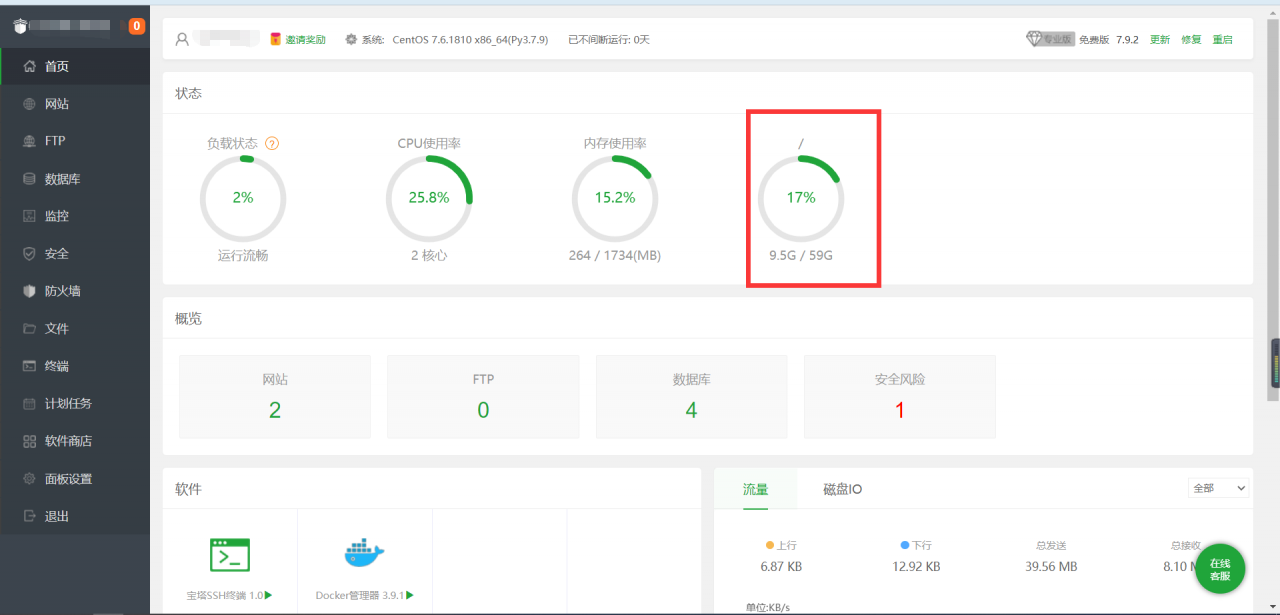Viewport: 1280px width, 615px height.
Task: Click the 重启 restart link
Action: pyautogui.click(x=1222, y=40)
